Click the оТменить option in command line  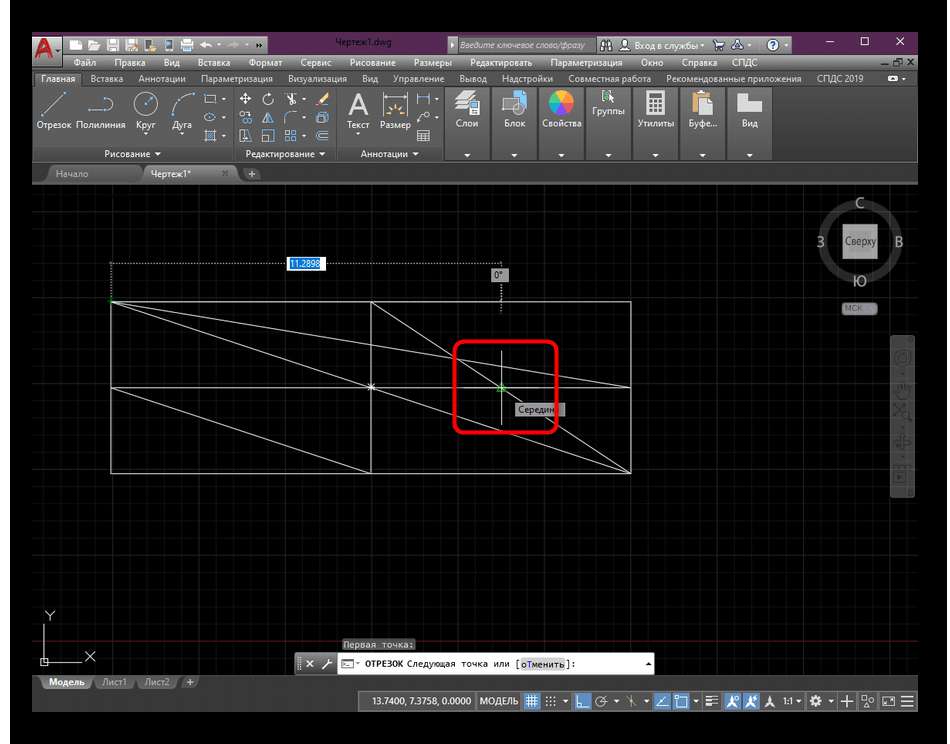click(543, 664)
